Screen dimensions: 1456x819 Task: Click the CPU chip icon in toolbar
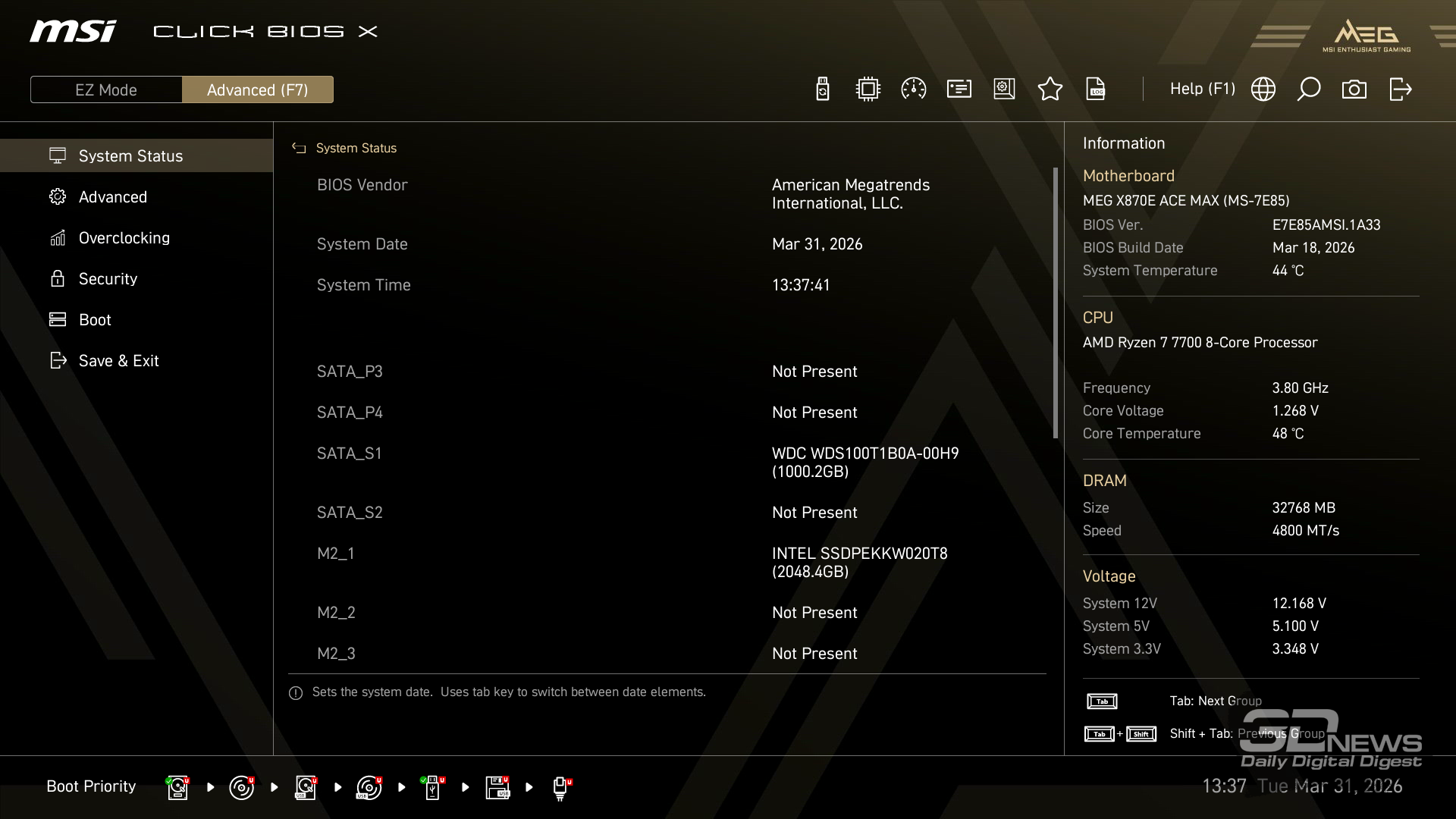pos(868,89)
